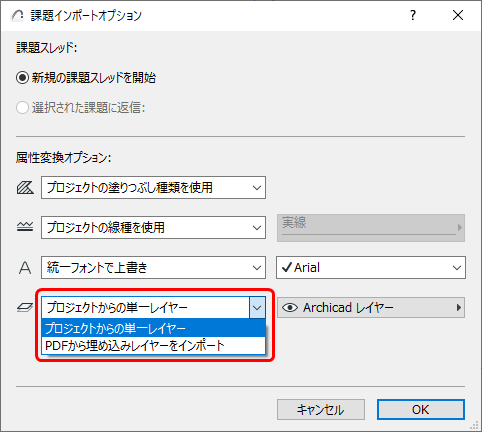Click the eye icon on Archicad レイヤー
482x432 pixels.
tap(290, 307)
